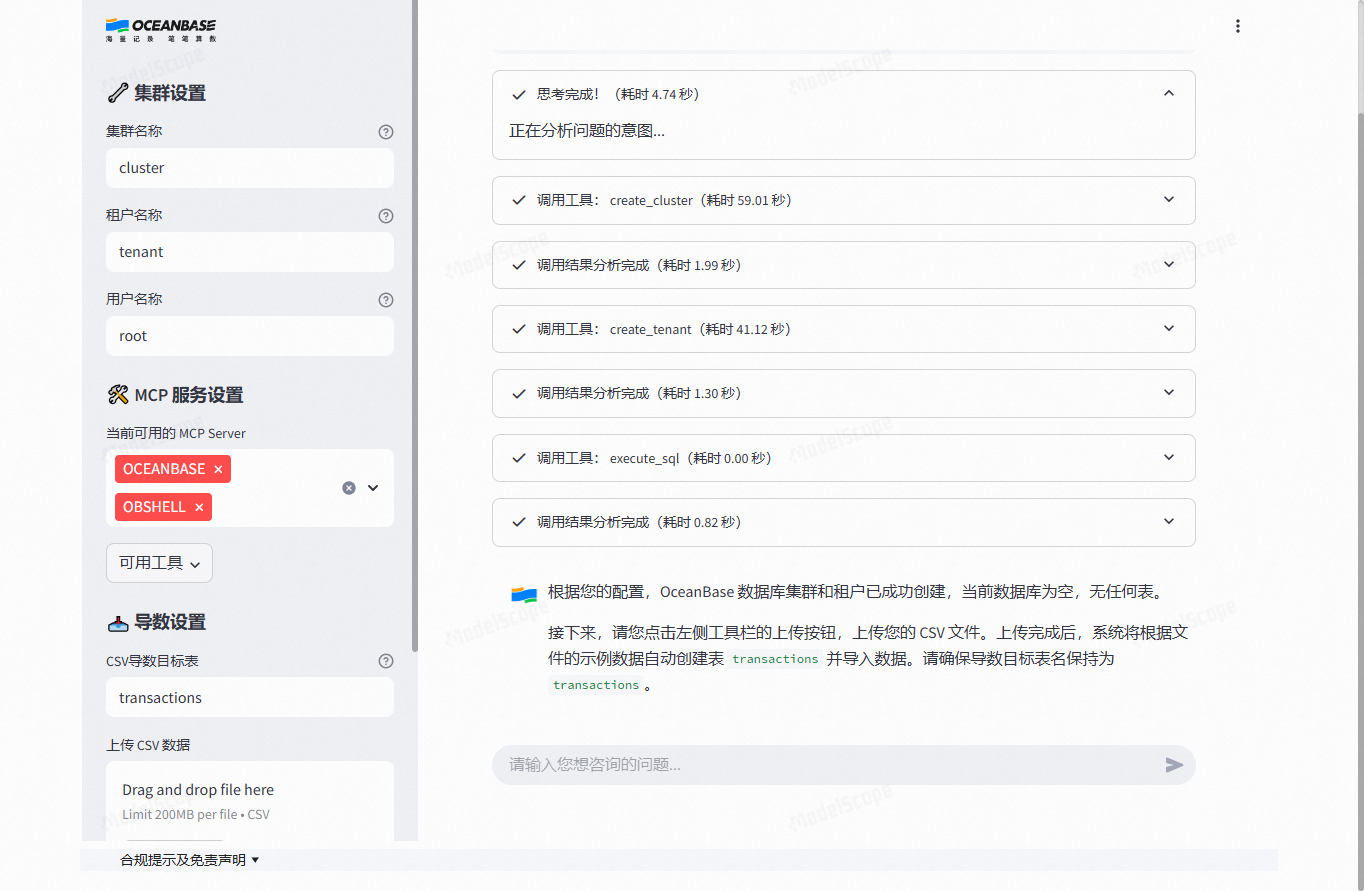Click the wrench icon next to 集群设置

coord(117,92)
